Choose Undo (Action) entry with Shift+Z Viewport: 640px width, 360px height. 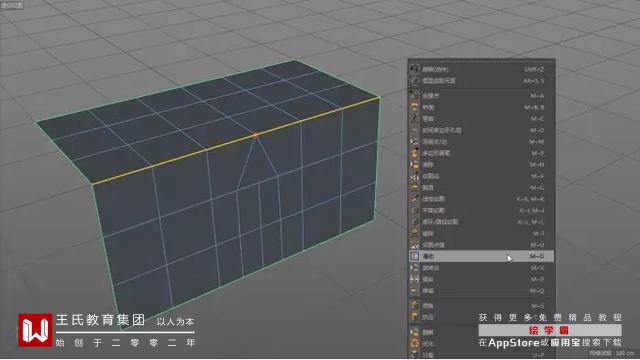coord(481,69)
